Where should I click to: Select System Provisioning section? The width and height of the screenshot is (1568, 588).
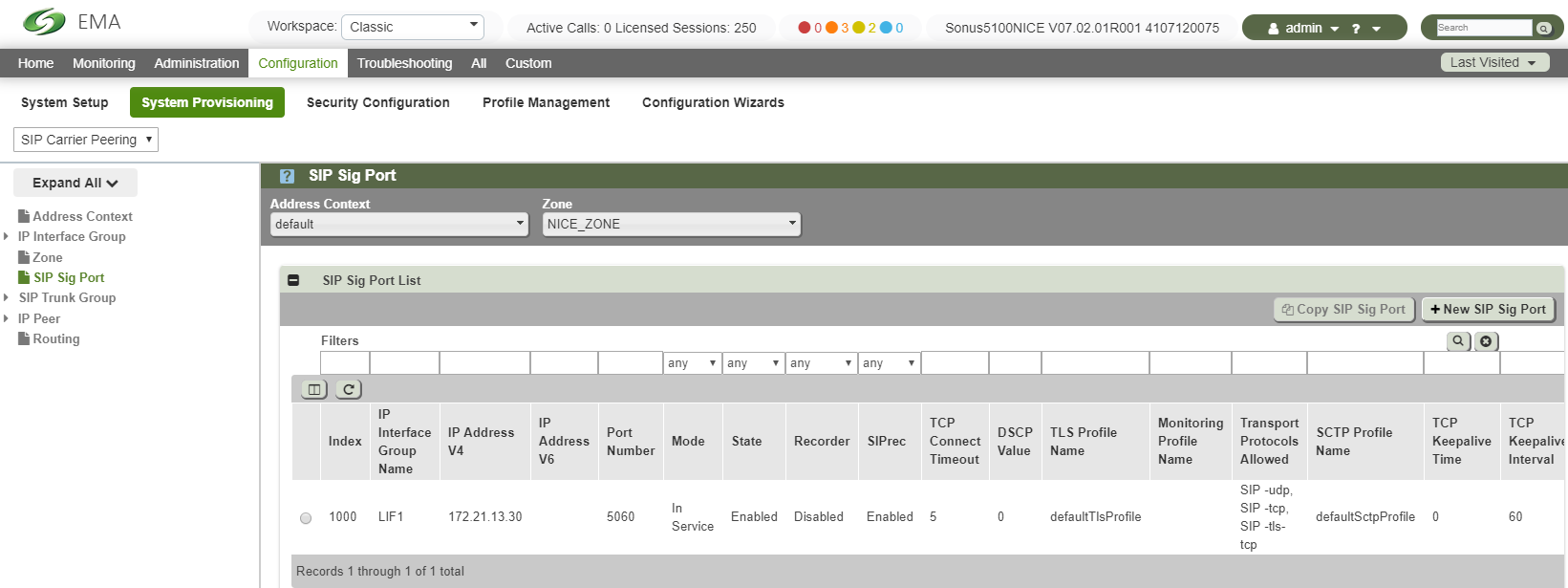(207, 102)
